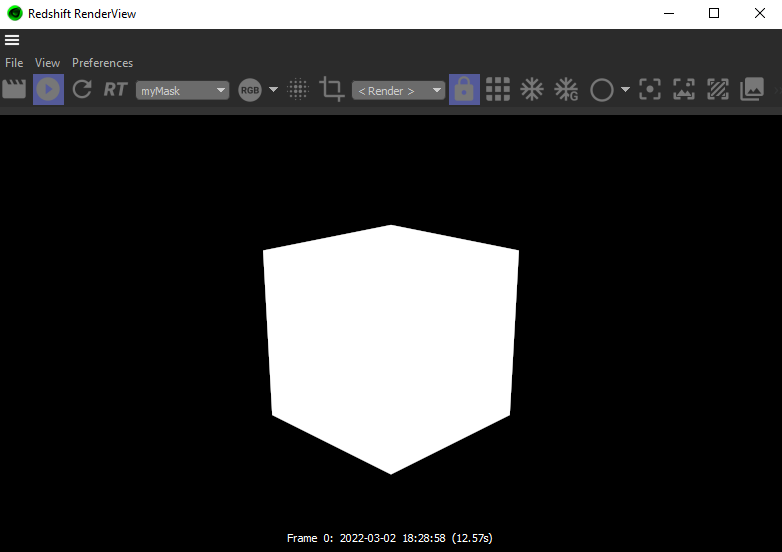The width and height of the screenshot is (782, 552).
Task: Toggle the camera lock icon
Action: coord(464,90)
